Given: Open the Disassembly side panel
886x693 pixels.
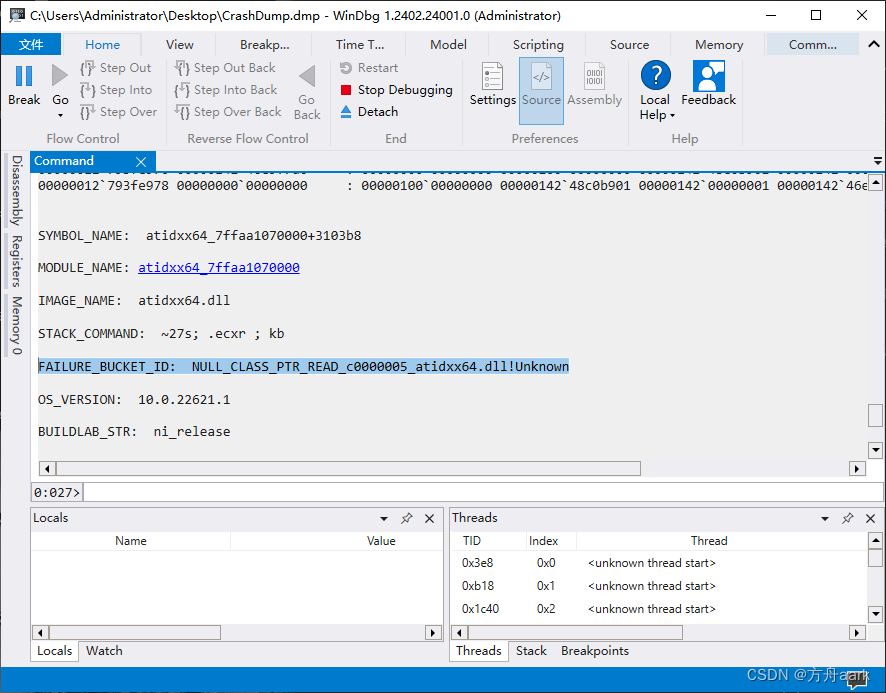Looking at the screenshot, I should pos(17,190).
